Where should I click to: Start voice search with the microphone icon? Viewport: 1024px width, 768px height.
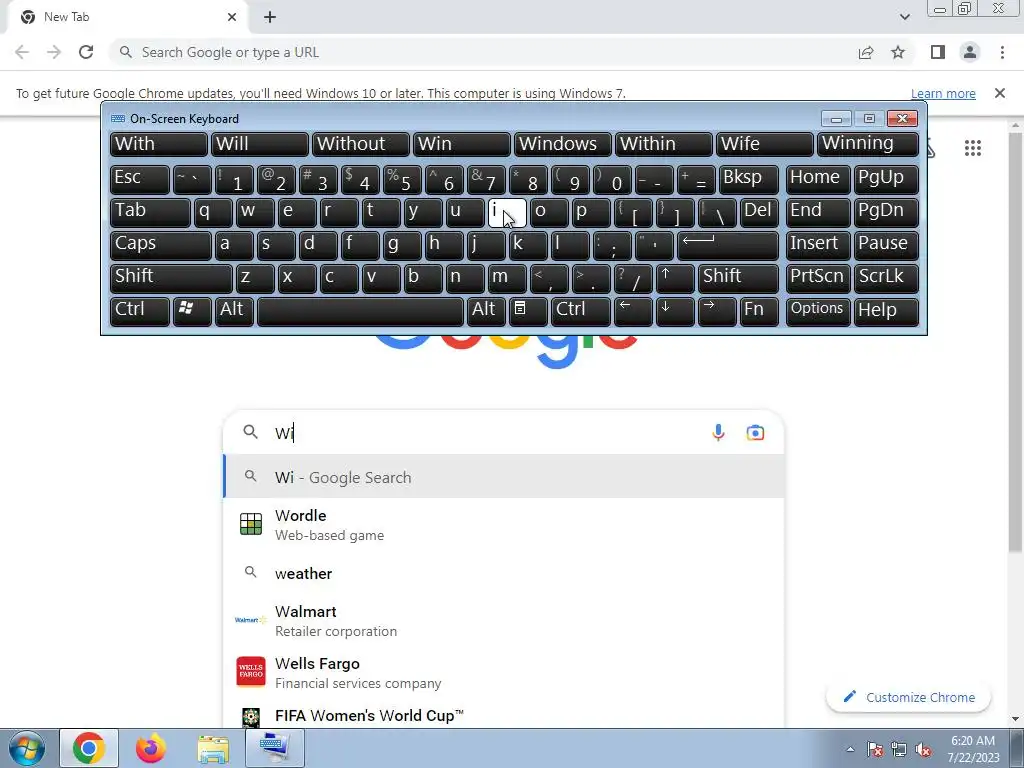pos(718,432)
